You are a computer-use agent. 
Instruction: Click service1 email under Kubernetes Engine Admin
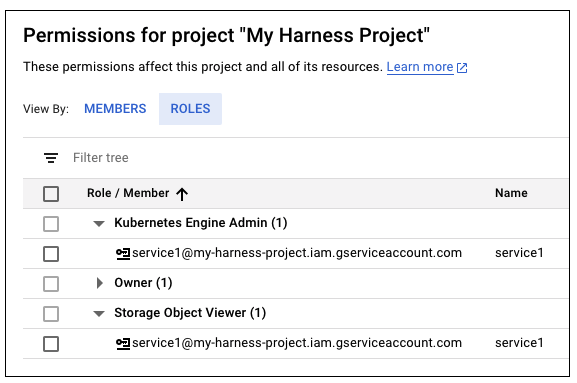[x=297, y=253]
